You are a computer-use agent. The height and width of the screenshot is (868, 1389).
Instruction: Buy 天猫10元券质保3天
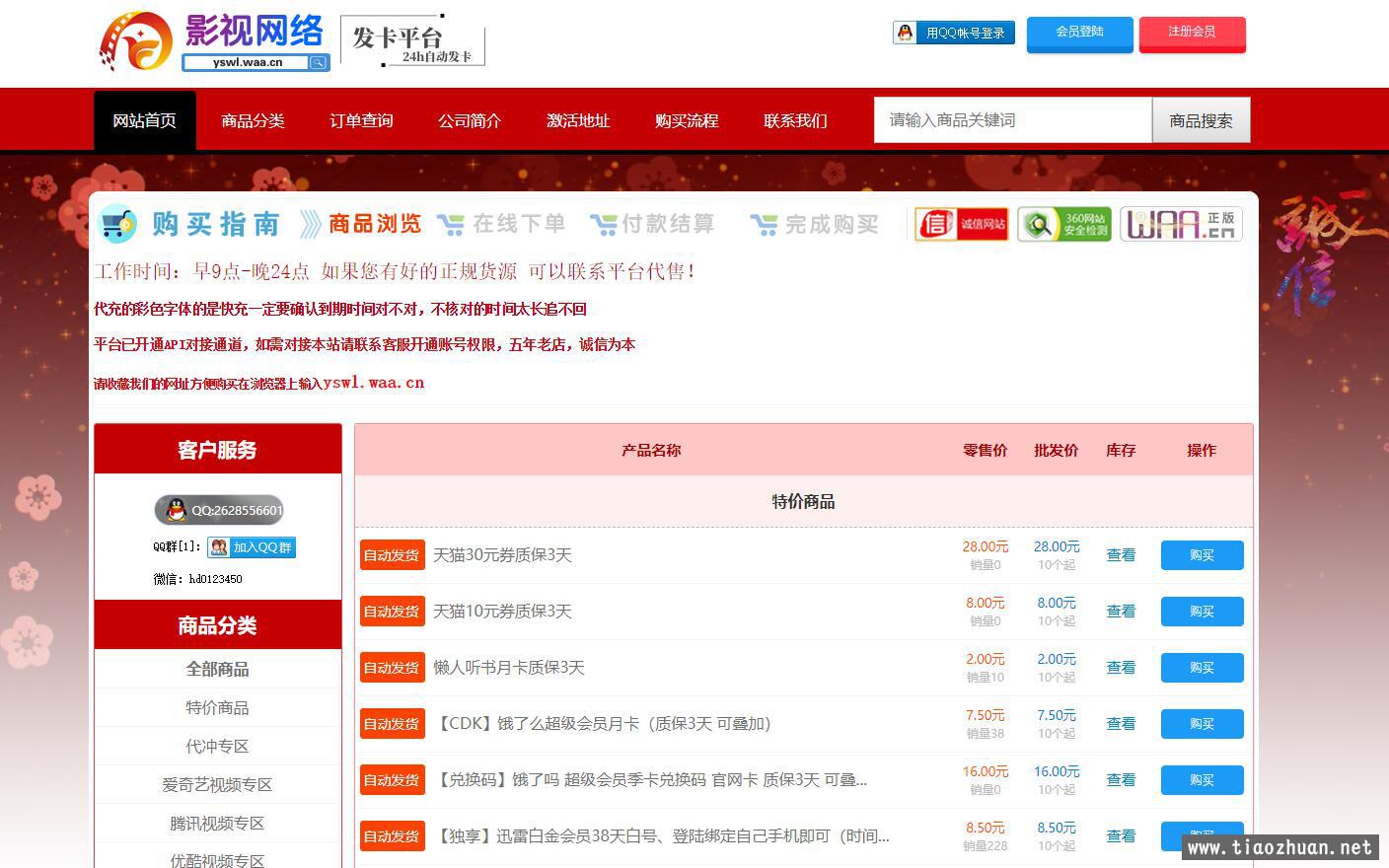click(x=1202, y=612)
